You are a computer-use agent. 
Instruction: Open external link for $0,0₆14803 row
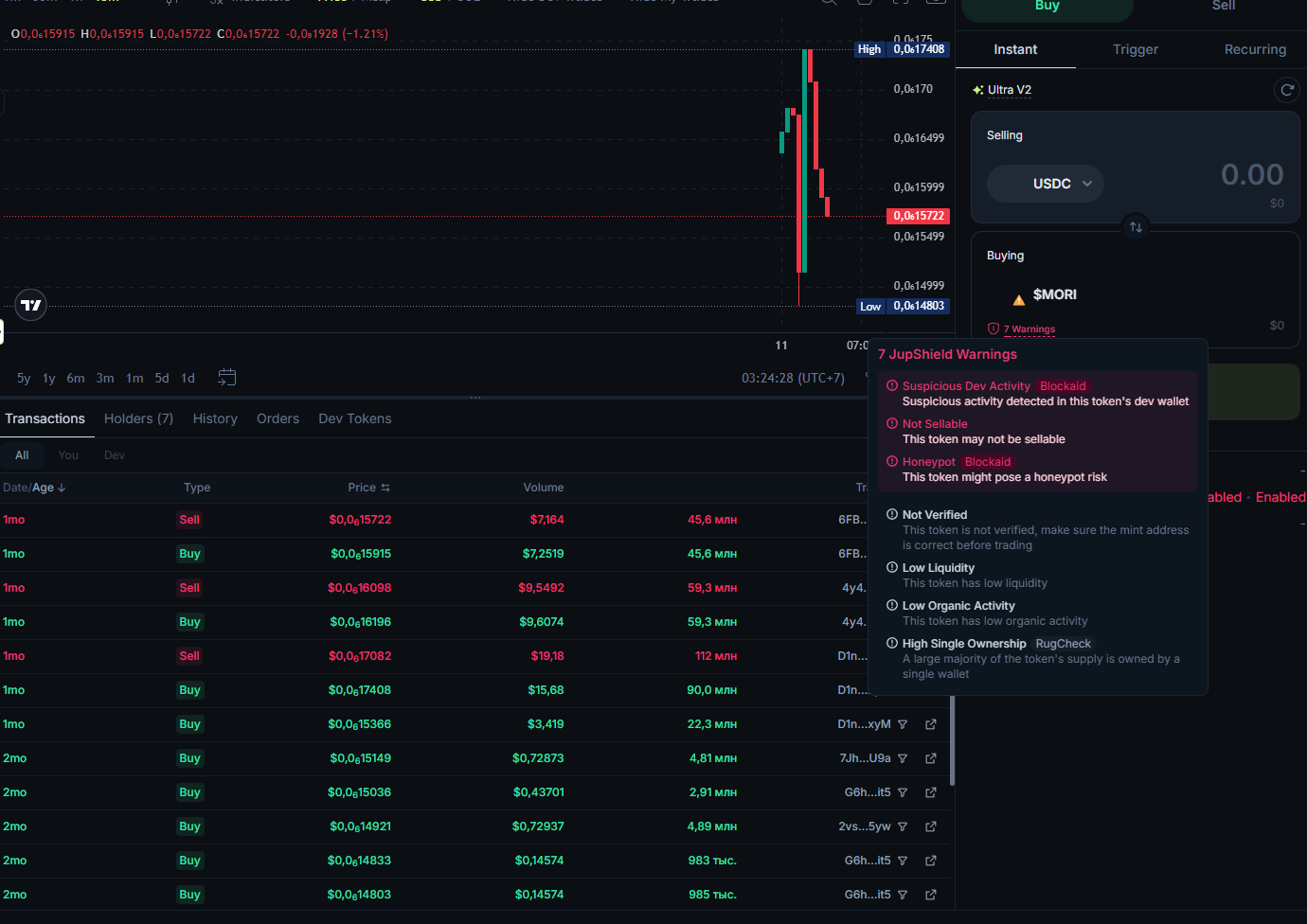click(x=931, y=895)
